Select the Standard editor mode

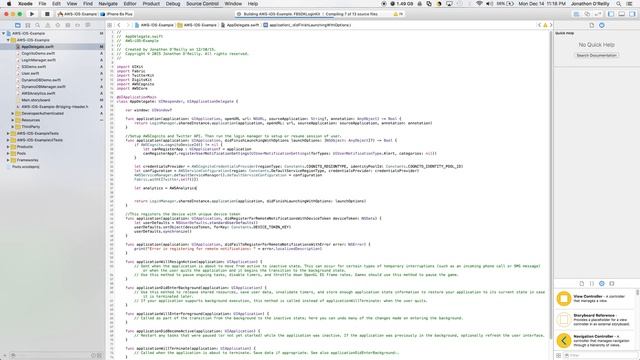(576, 14)
